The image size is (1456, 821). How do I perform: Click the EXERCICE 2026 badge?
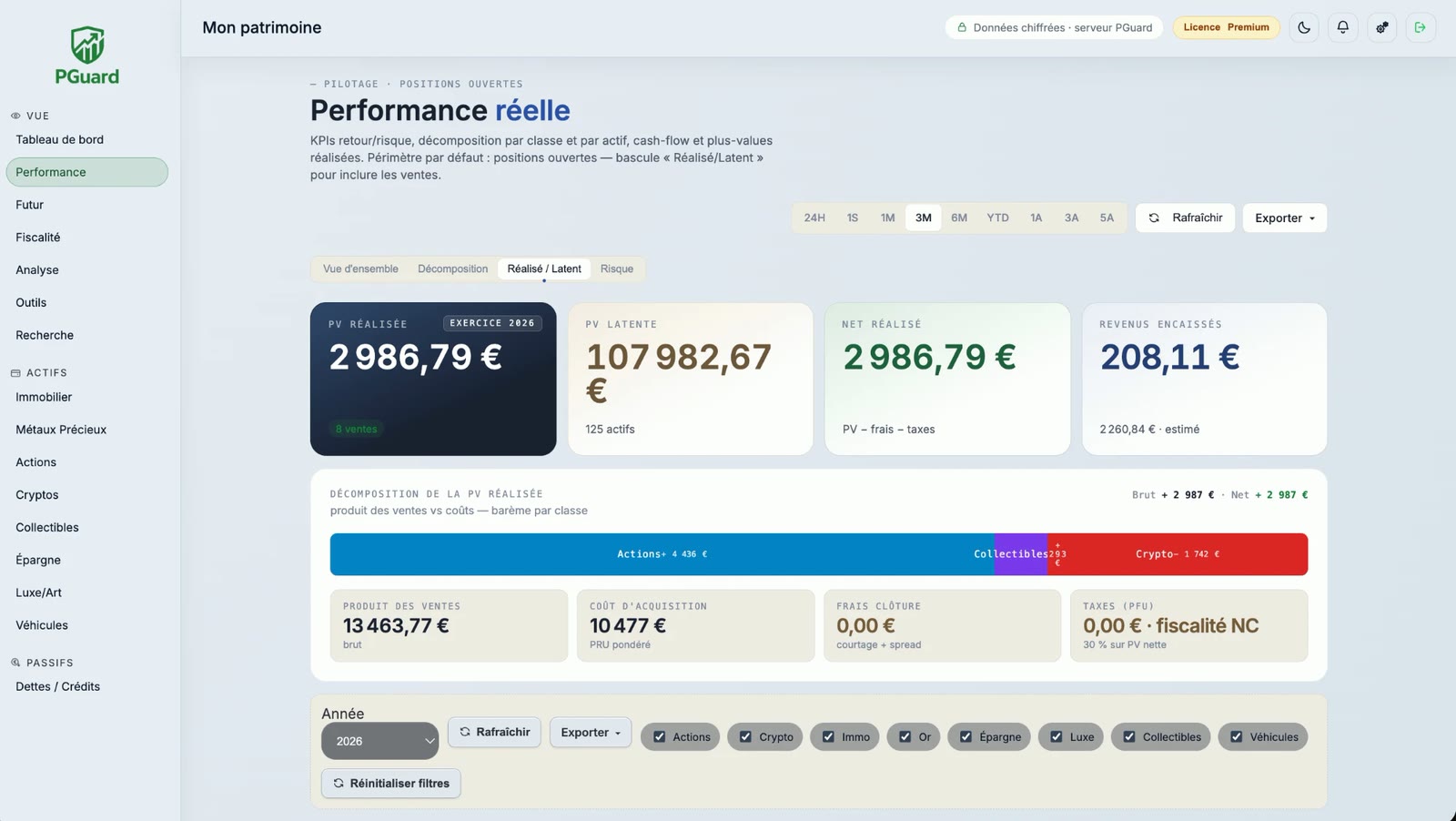tap(492, 323)
